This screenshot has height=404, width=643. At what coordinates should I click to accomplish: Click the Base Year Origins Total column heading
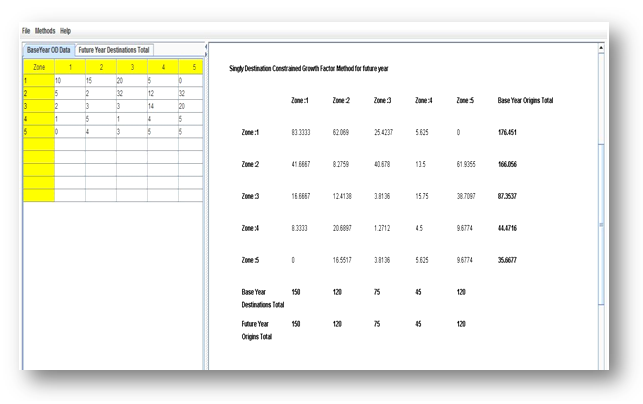tap(525, 100)
